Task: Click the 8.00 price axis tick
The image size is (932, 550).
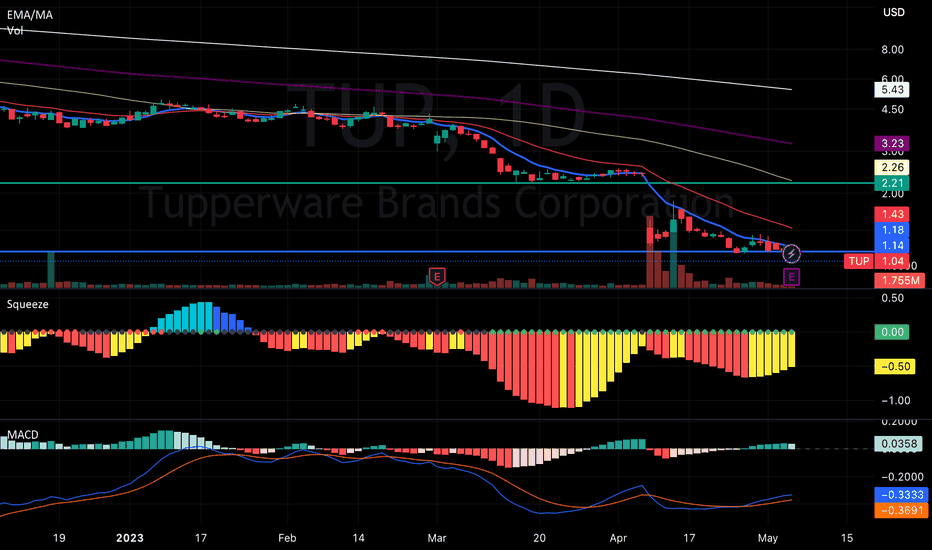Action: pyautogui.click(x=892, y=50)
